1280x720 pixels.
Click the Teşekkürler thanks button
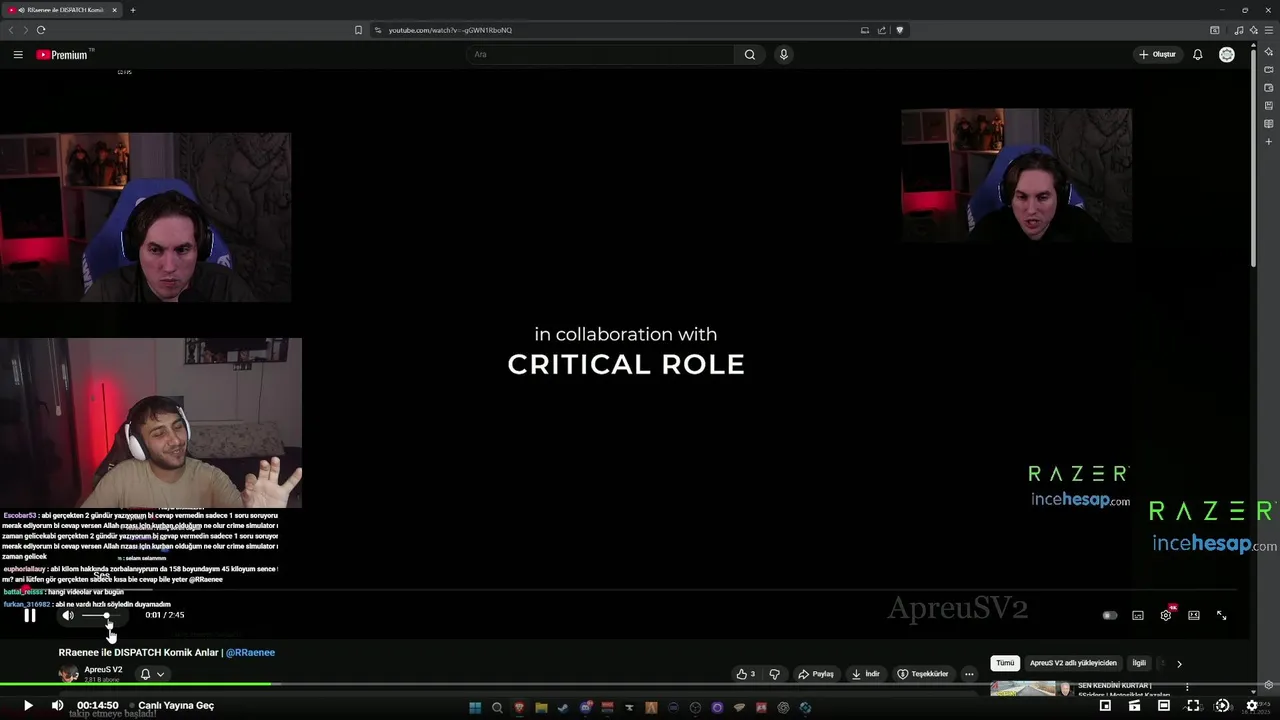coord(922,674)
